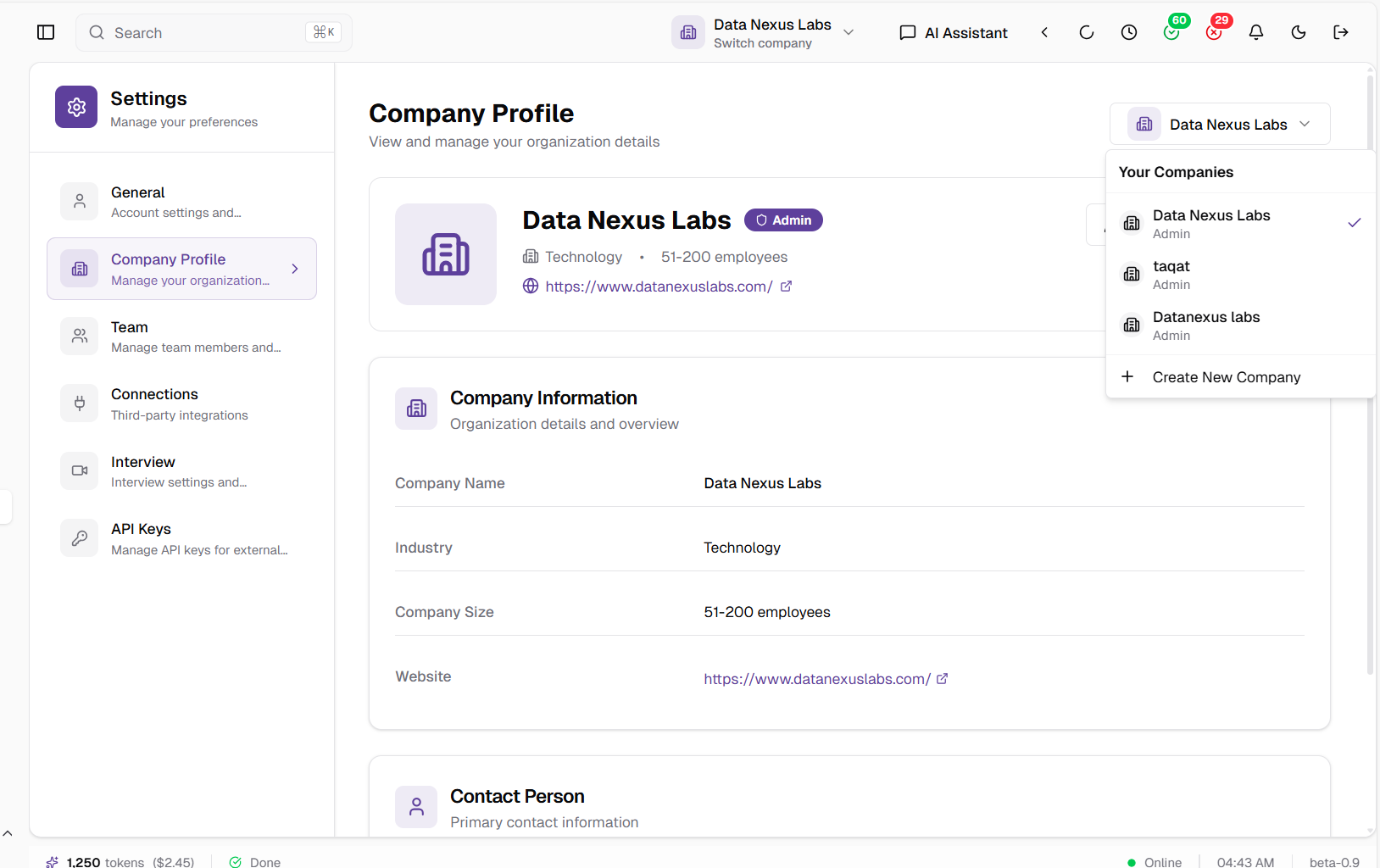Collapse the Data Nexus Labs company dropdown
This screenshot has height=868, width=1380.
pos(1219,125)
